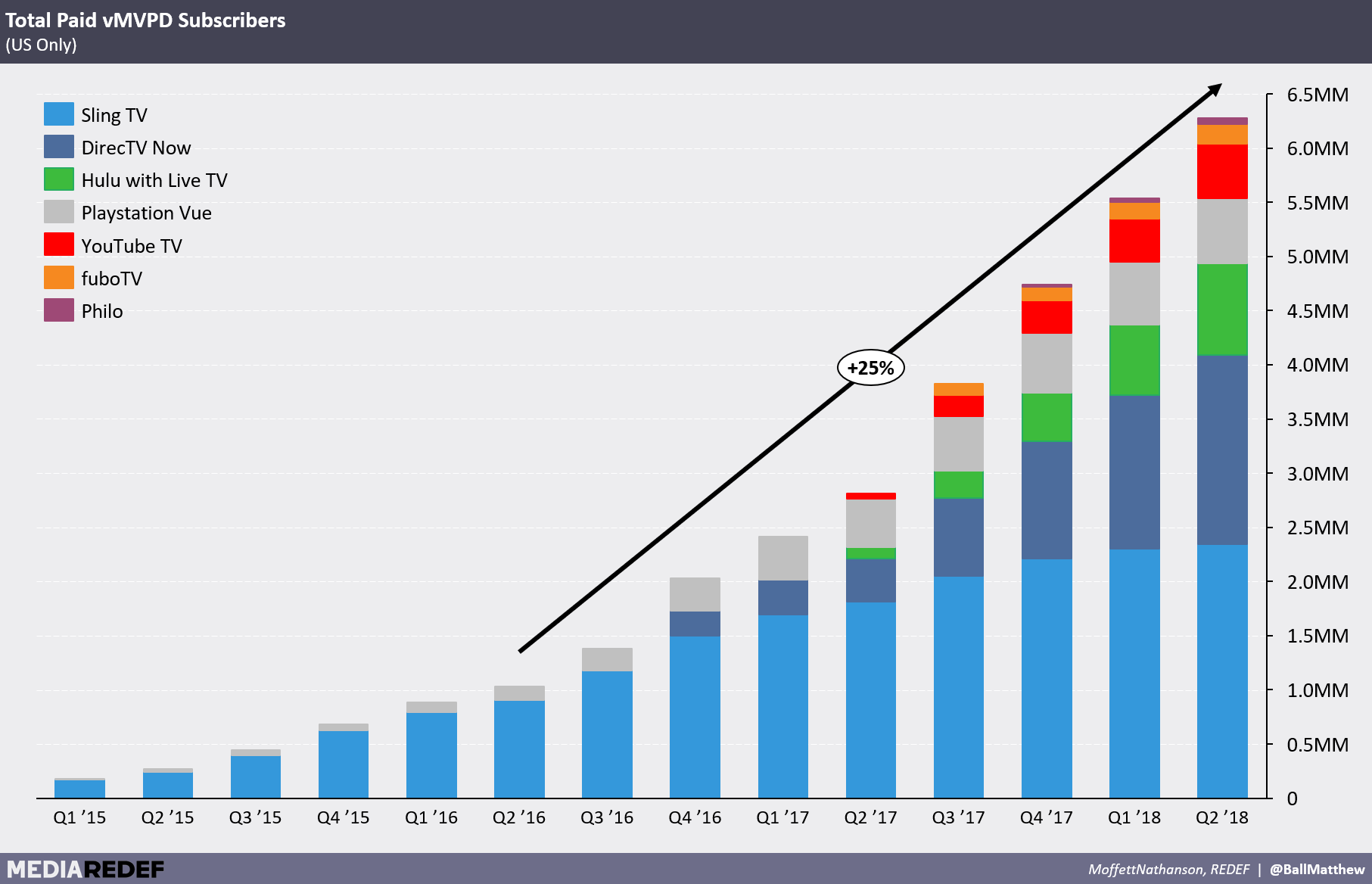Screen dimensions: 1372x884
Task: Select the 'Playstation Vue' legend label
Action: (x=147, y=213)
